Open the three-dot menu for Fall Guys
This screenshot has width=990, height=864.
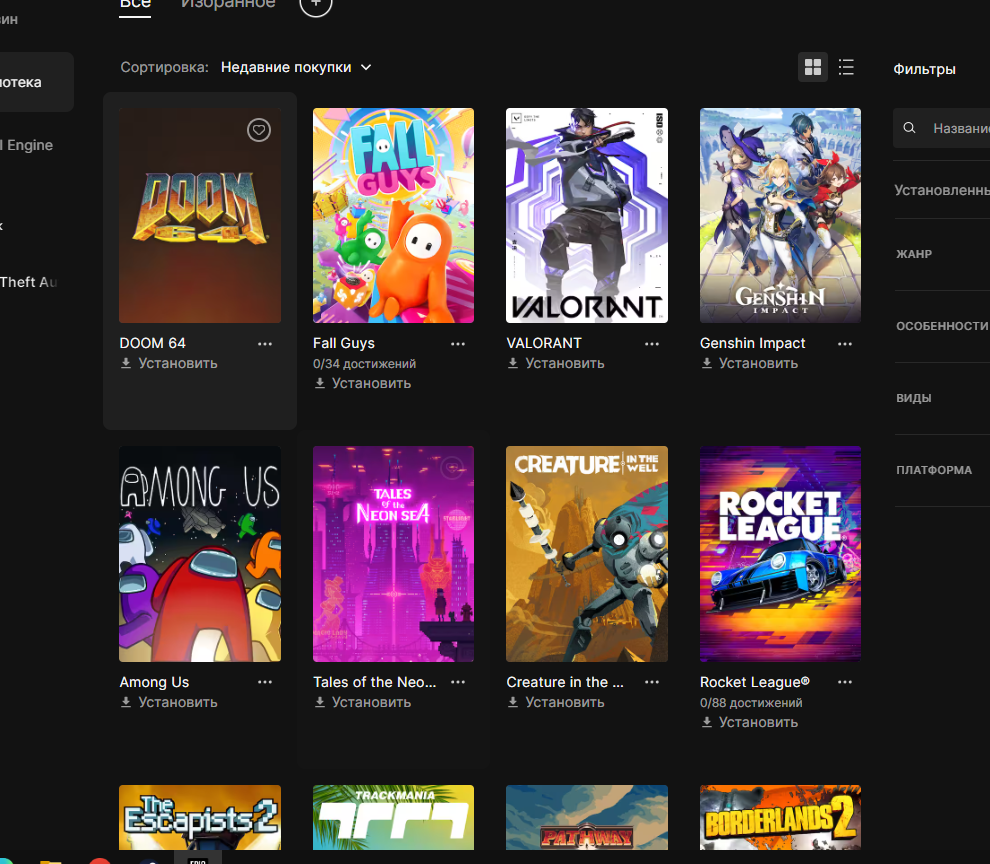click(458, 344)
